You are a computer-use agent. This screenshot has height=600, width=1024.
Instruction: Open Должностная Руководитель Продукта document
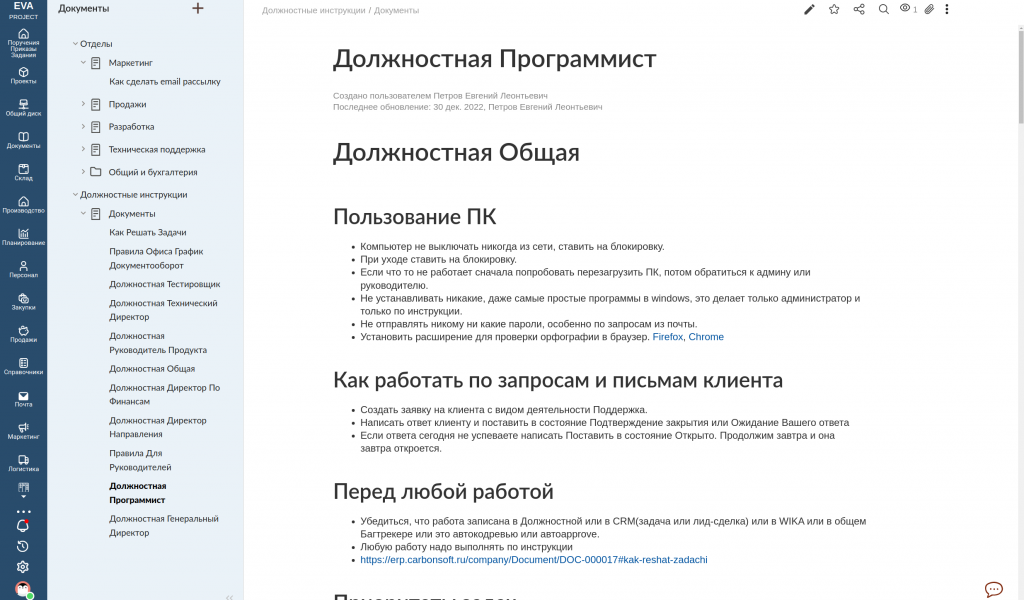pos(158,343)
